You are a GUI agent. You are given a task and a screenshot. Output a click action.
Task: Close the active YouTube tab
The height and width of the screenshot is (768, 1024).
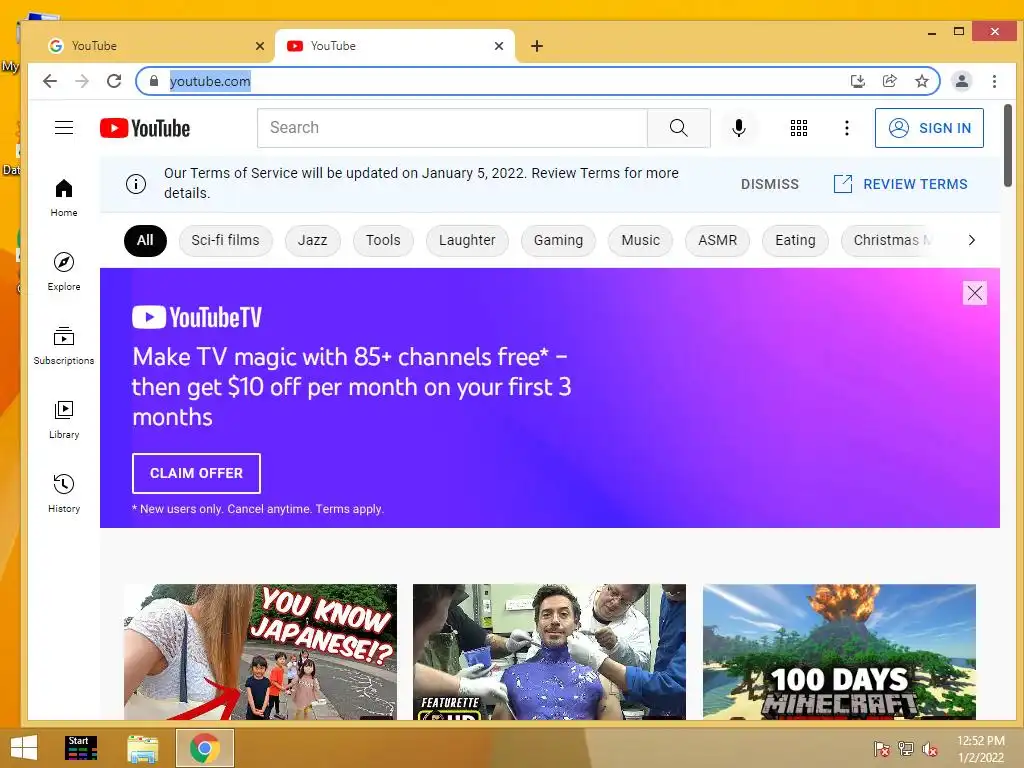(499, 46)
